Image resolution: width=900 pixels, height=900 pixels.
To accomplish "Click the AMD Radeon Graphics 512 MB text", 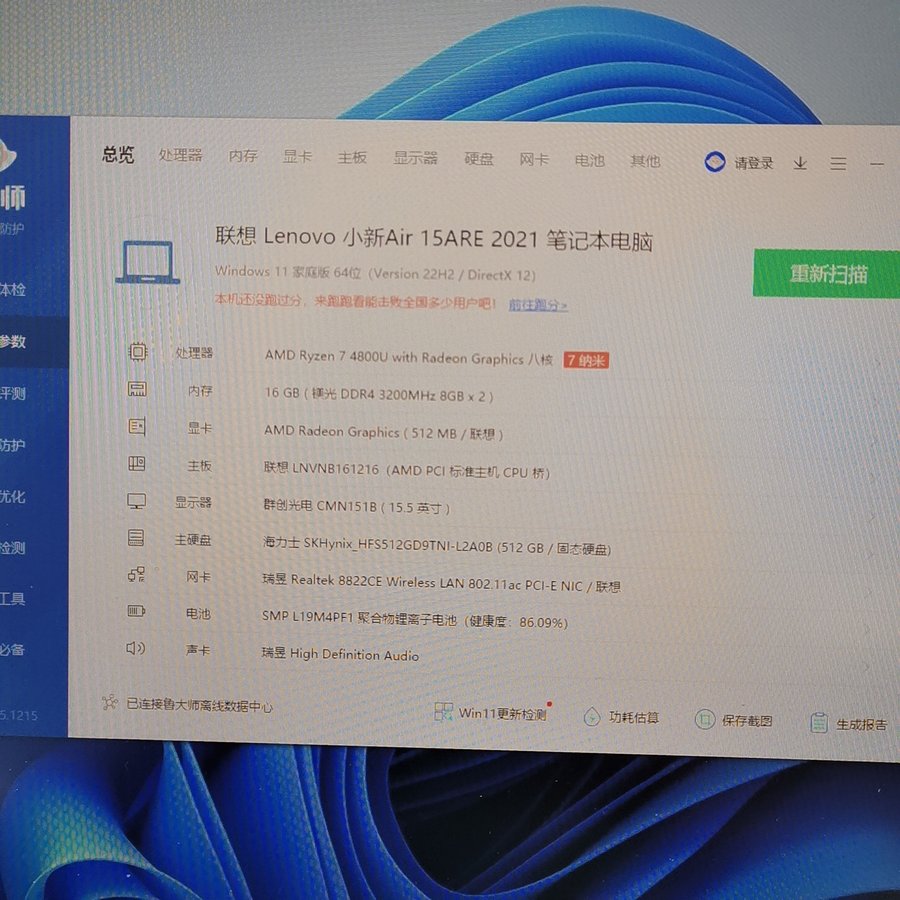I will click(383, 432).
